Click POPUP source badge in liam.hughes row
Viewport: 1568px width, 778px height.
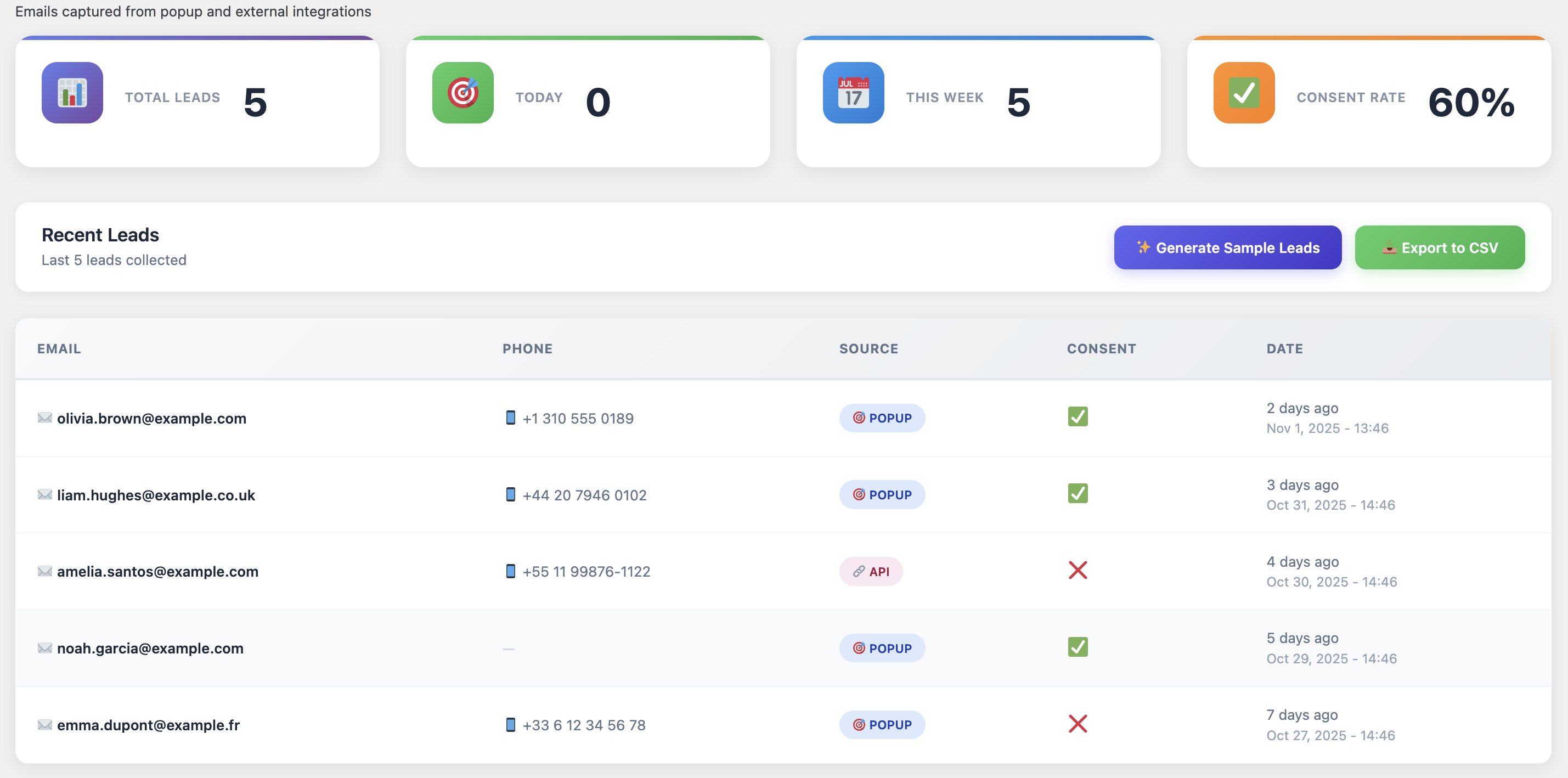point(882,495)
